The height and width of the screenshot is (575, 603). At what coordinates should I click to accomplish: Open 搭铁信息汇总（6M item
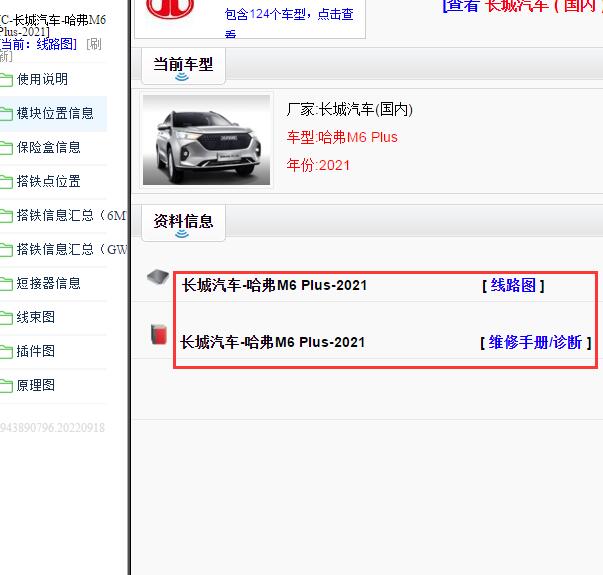[72, 216]
